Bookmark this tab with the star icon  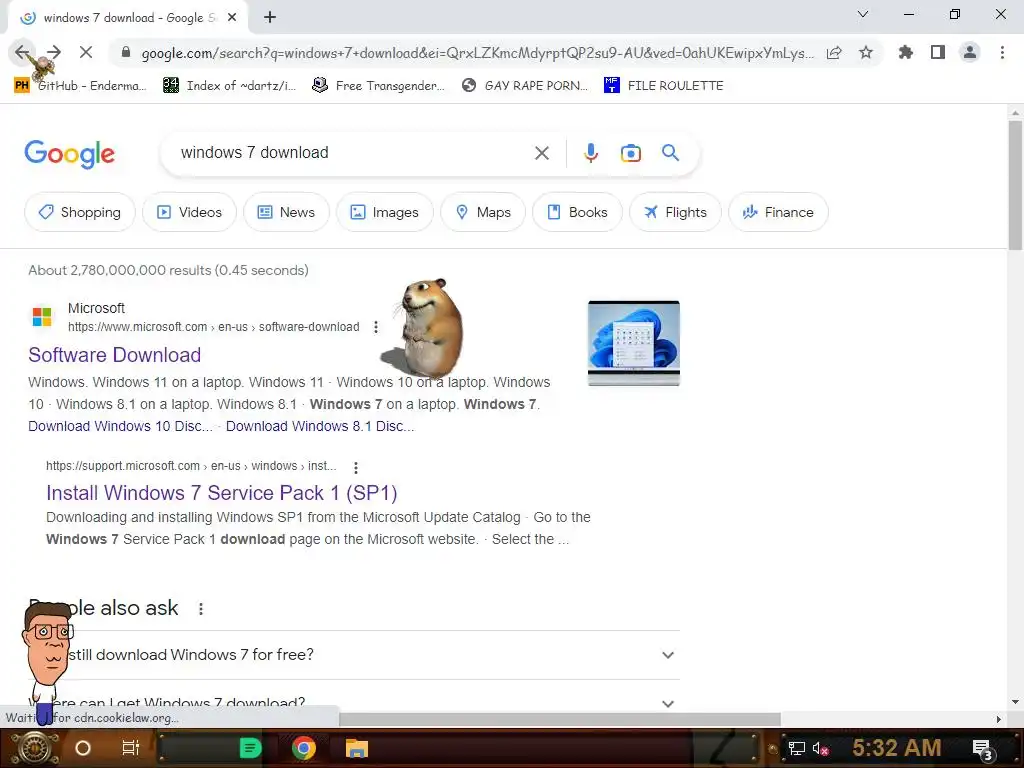click(866, 52)
